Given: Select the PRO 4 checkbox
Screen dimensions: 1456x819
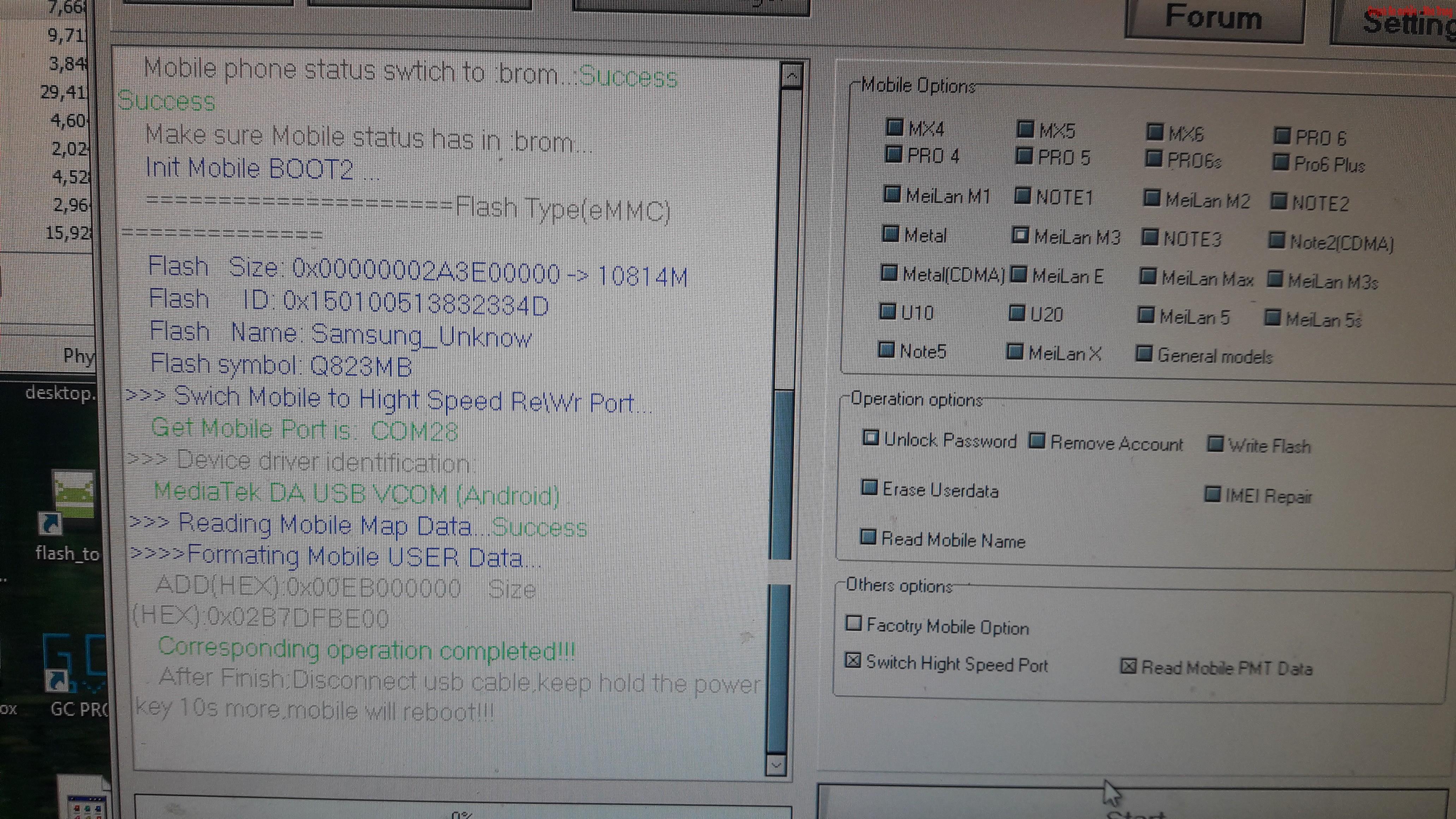Looking at the screenshot, I should click(893, 154).
